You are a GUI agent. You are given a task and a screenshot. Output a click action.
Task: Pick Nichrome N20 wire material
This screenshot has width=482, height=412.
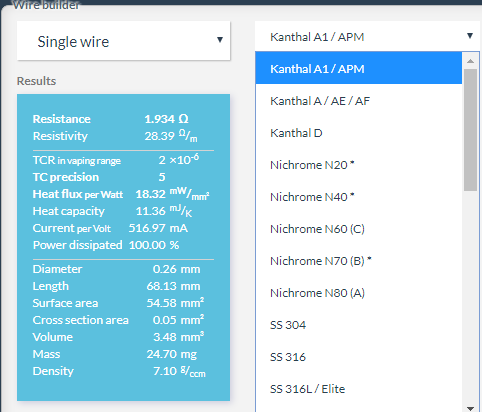(x=359, y=164)
